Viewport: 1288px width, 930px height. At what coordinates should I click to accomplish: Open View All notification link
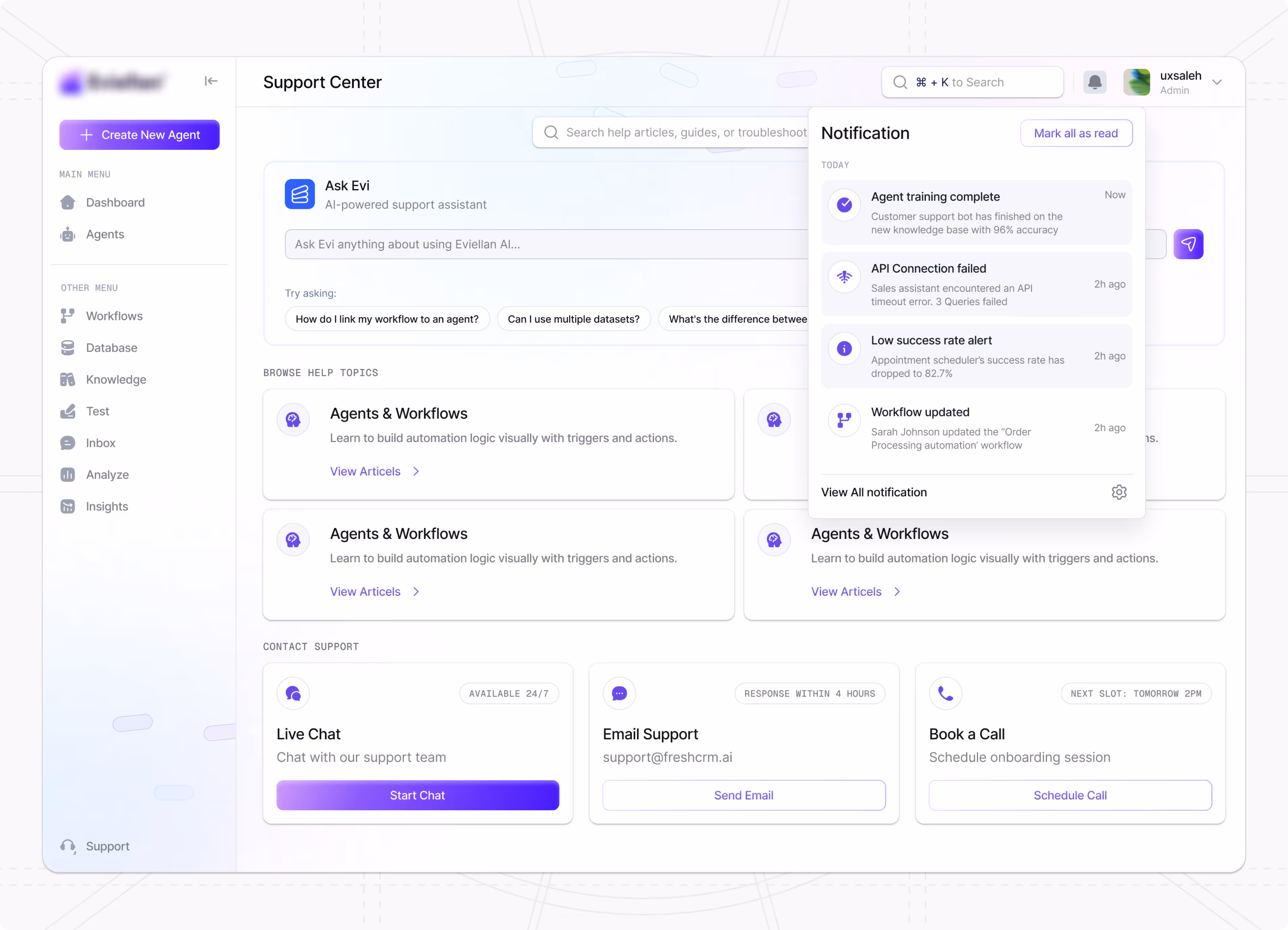coord(874,492)
